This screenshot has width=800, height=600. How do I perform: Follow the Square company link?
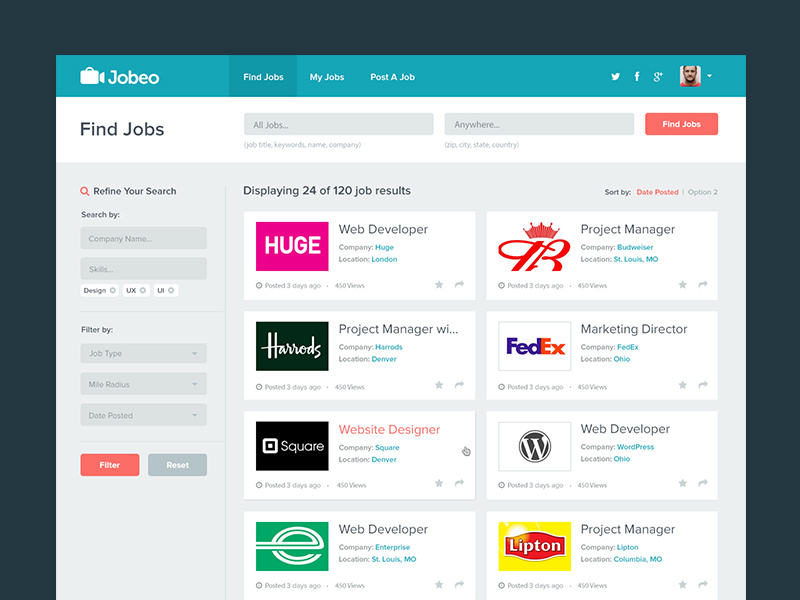[387, 447]
